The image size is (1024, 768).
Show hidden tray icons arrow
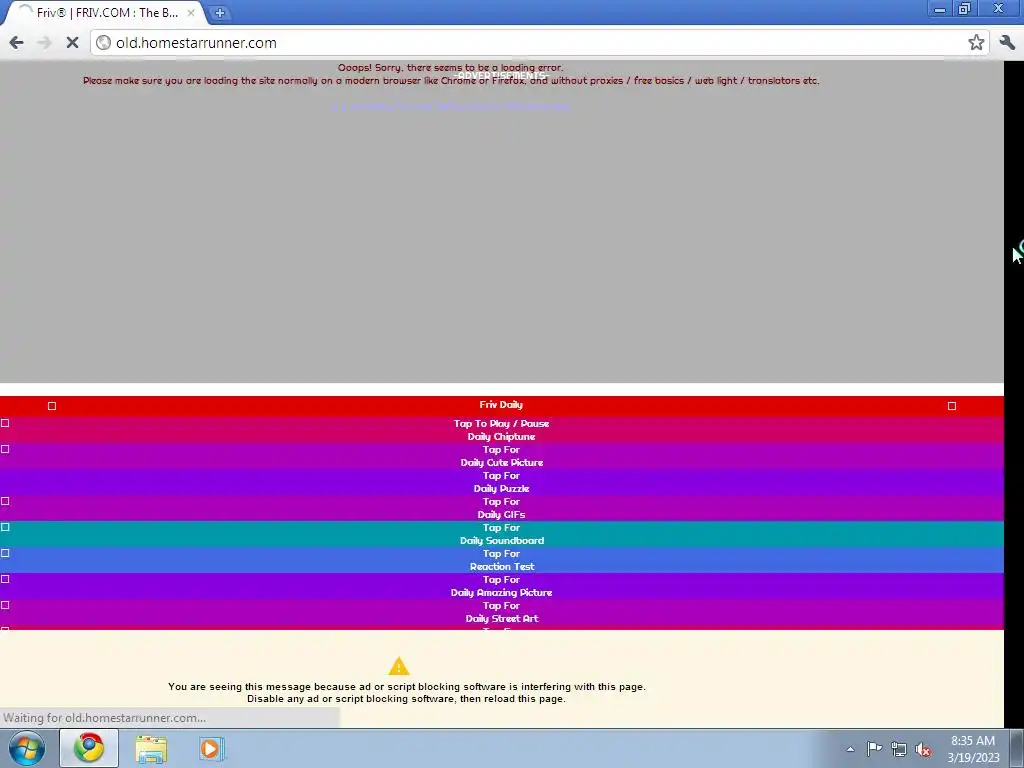tap(850, 749)
